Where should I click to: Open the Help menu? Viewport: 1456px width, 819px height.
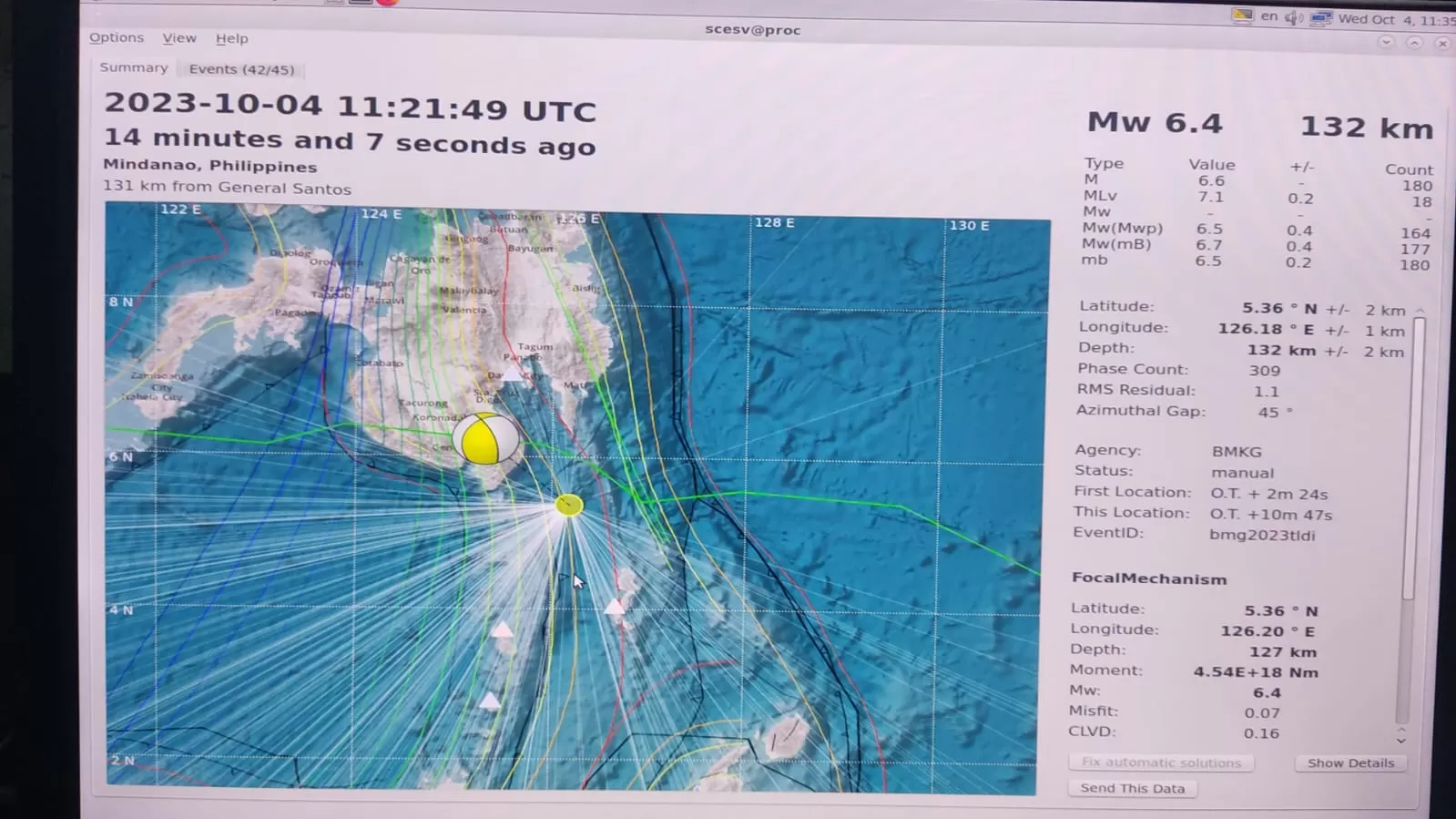[x=231, y=38]
